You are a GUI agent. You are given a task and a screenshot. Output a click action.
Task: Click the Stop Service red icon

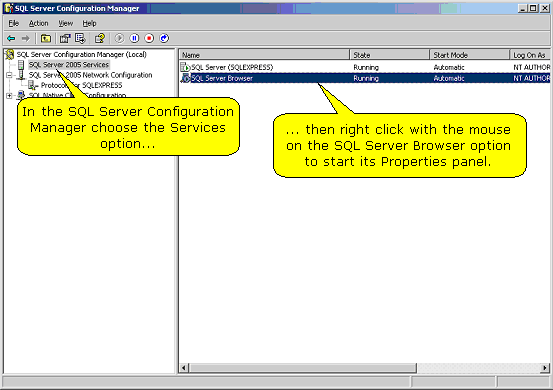149,38
